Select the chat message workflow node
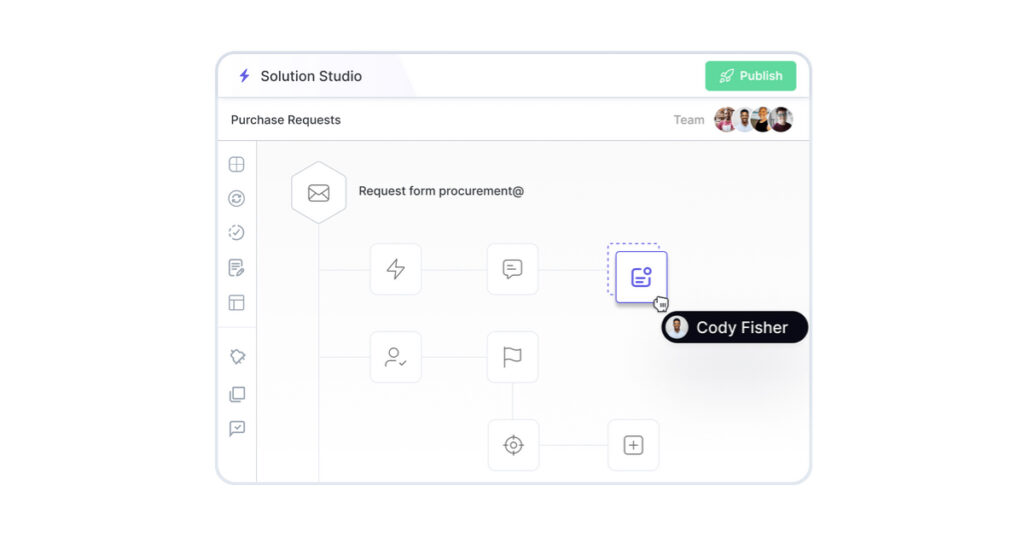Image resolution: width=1024 pixels, height=538 pixels. coord(512,269)
